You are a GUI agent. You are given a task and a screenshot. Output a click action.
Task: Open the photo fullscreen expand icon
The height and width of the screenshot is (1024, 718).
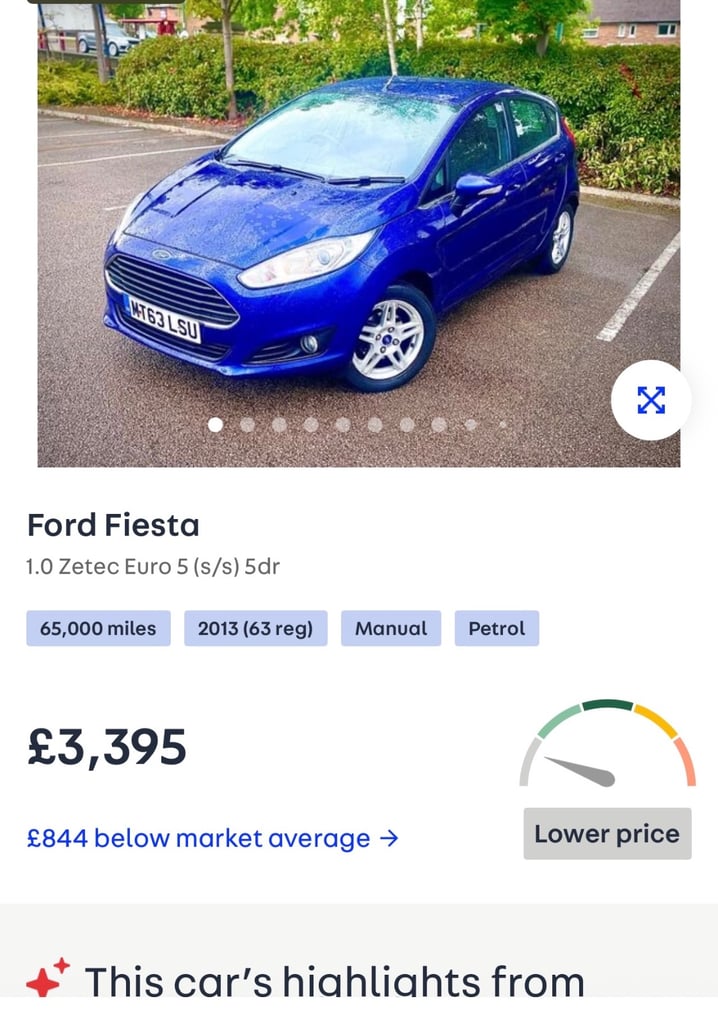[x=651, y=402]
